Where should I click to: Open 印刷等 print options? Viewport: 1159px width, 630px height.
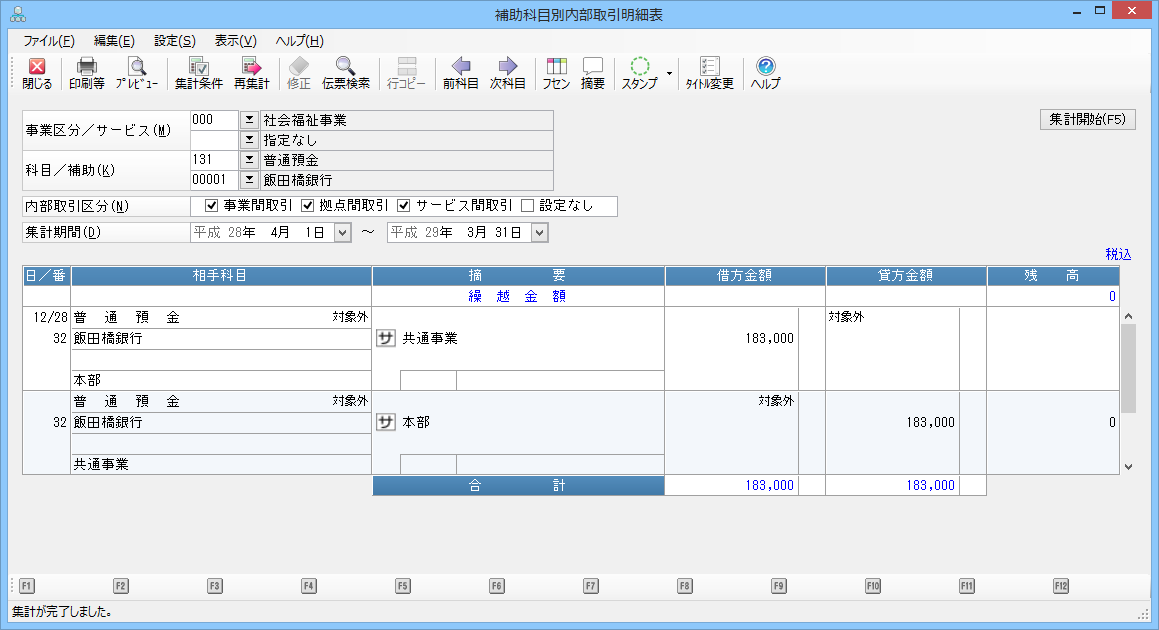coord(87,73)
